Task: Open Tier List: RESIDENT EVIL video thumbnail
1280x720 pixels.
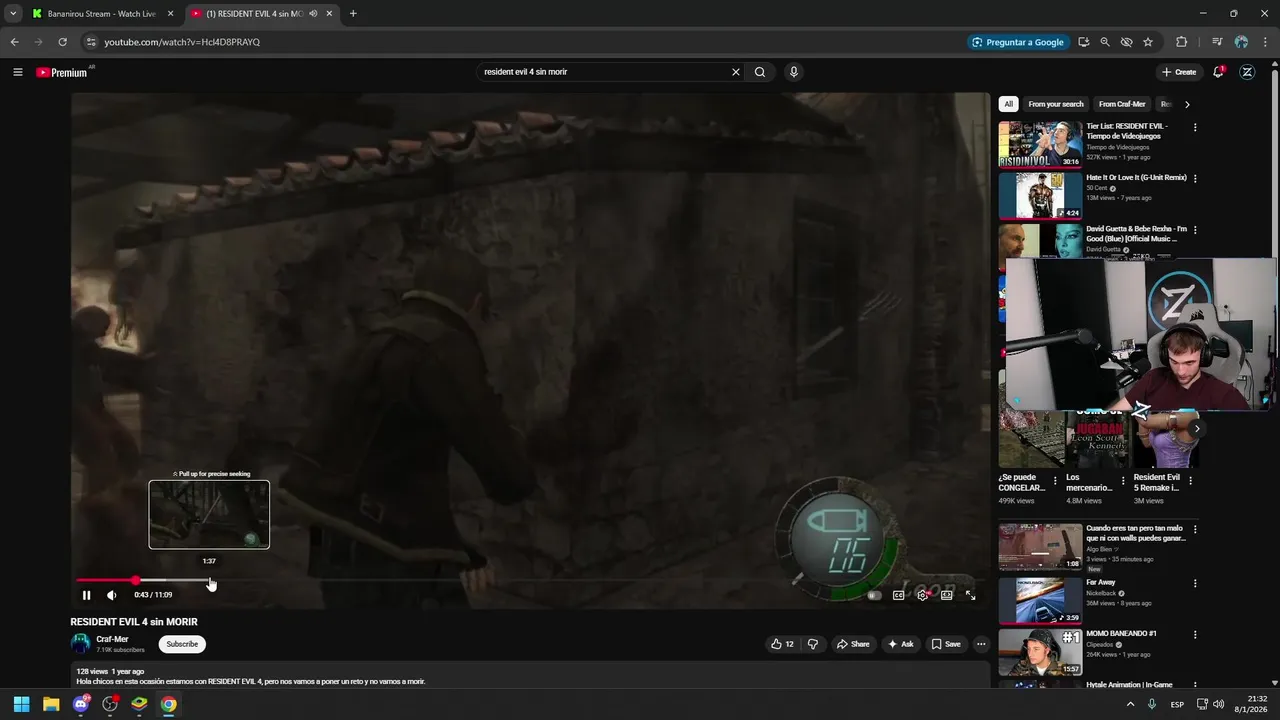Action: 1040,144
